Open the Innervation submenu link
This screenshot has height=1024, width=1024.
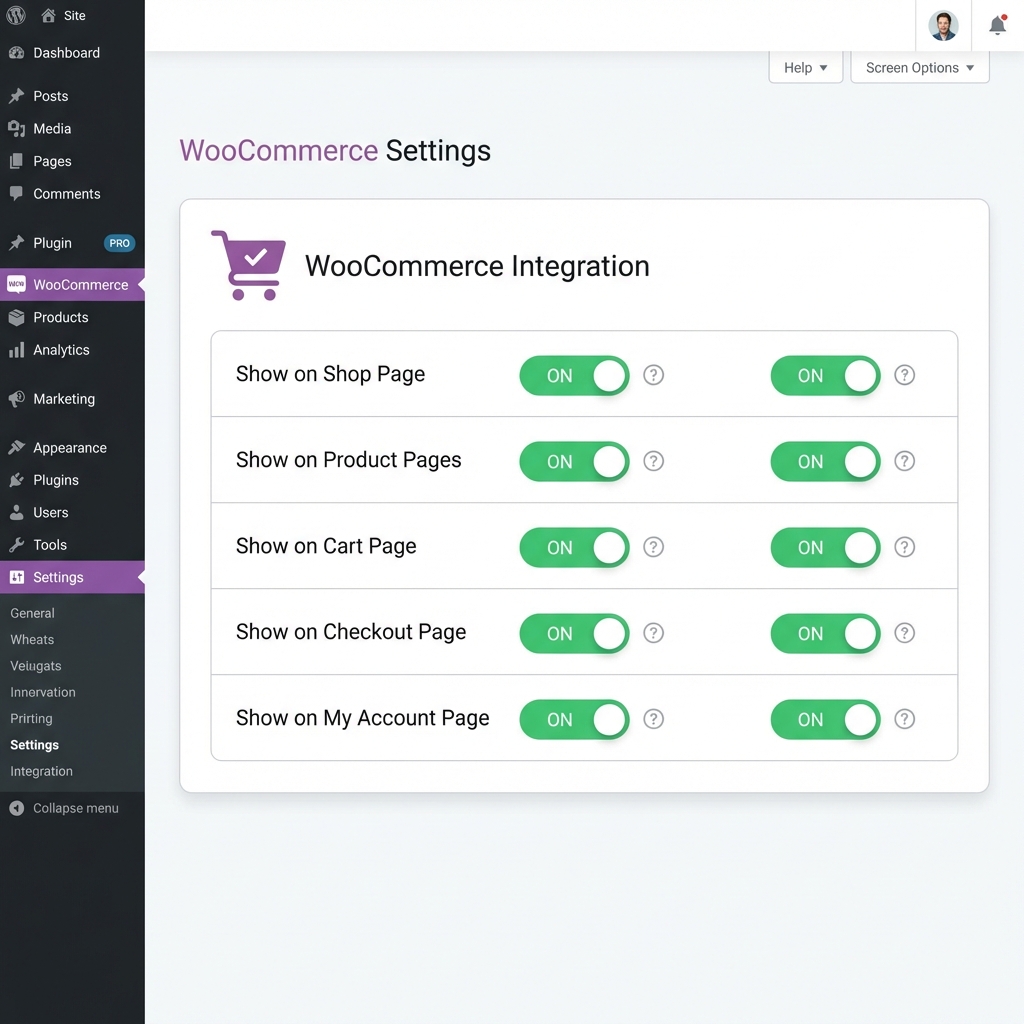coord(43,692)
